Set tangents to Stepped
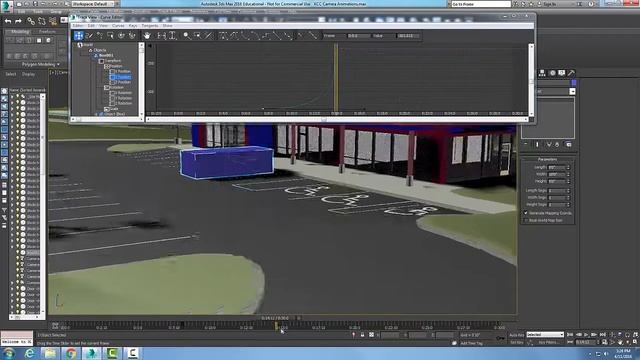 (266, 36)
